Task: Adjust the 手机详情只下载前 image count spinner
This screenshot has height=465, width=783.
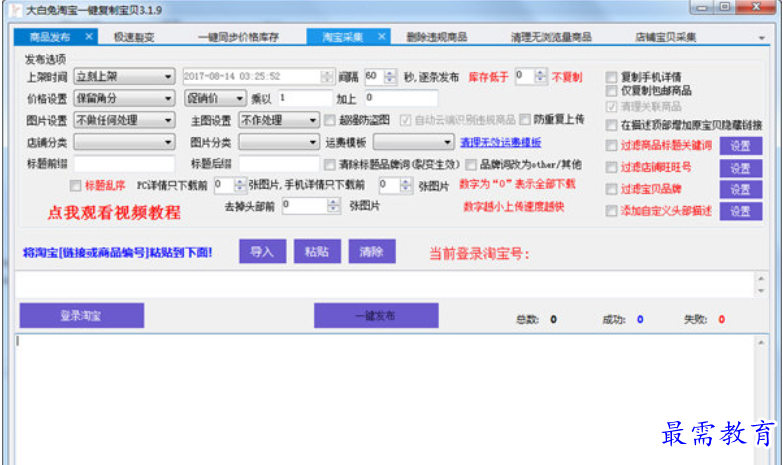Action: (x=406, y=185)
